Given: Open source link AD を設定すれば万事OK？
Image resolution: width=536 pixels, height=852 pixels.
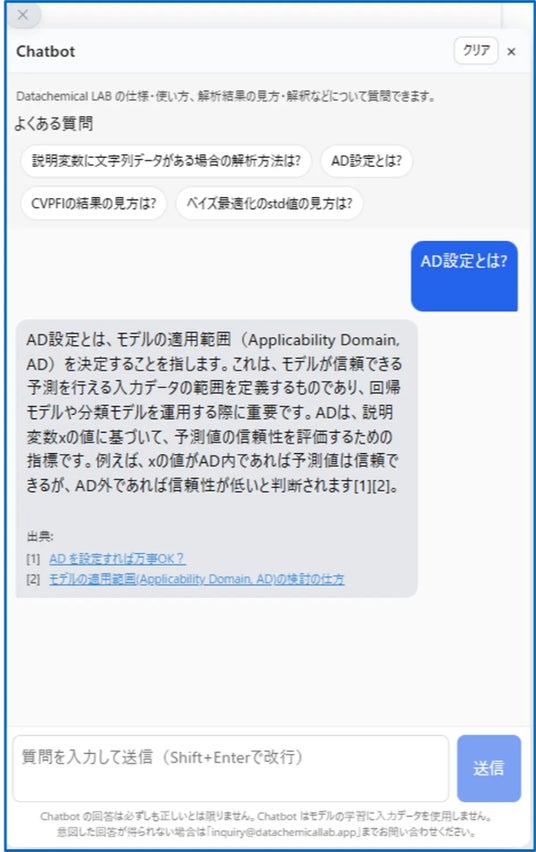Looking at the screenshot, I should point(117,559).
